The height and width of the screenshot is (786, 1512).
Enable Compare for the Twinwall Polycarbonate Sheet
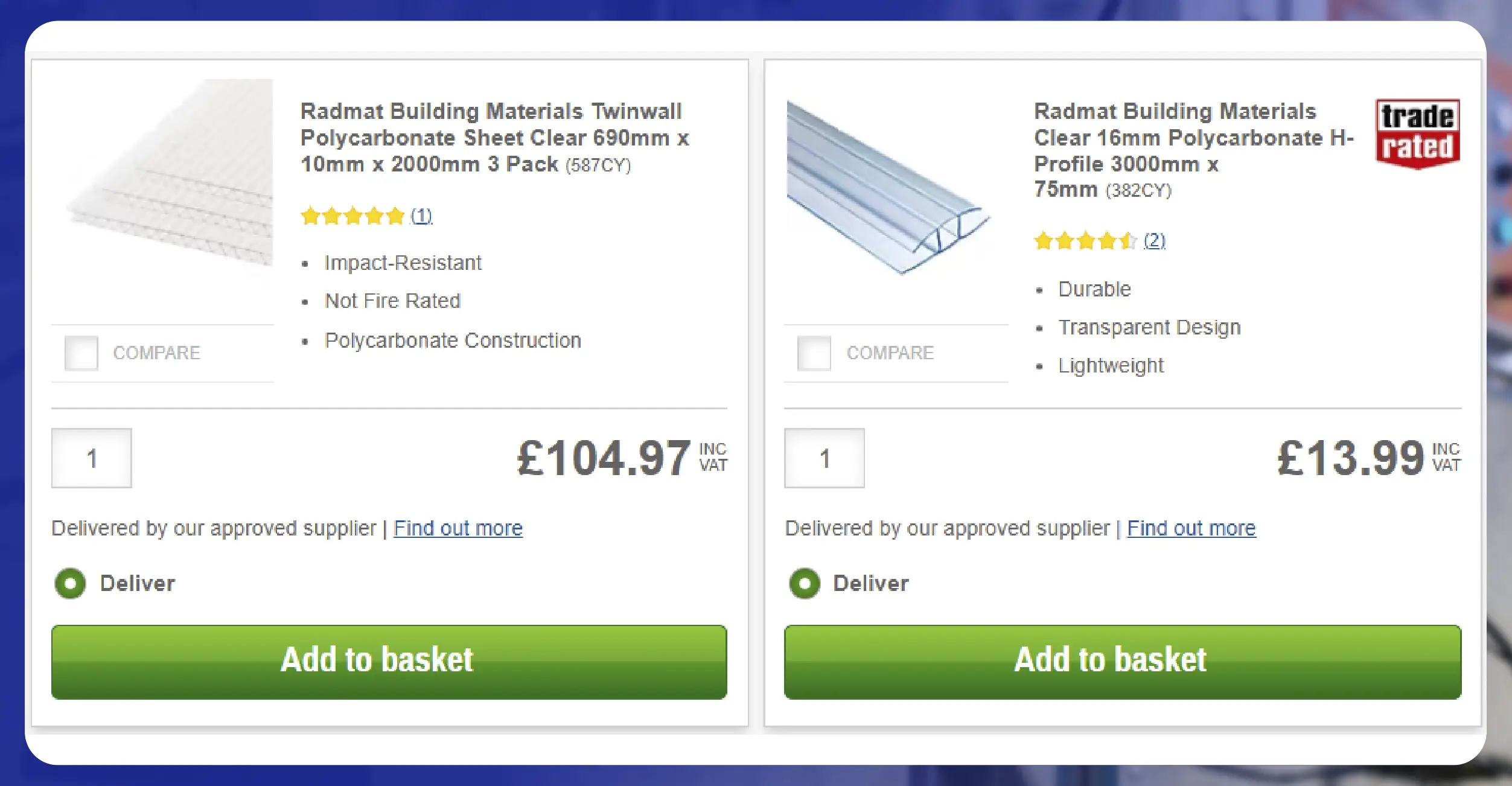(x=80, y=353)
